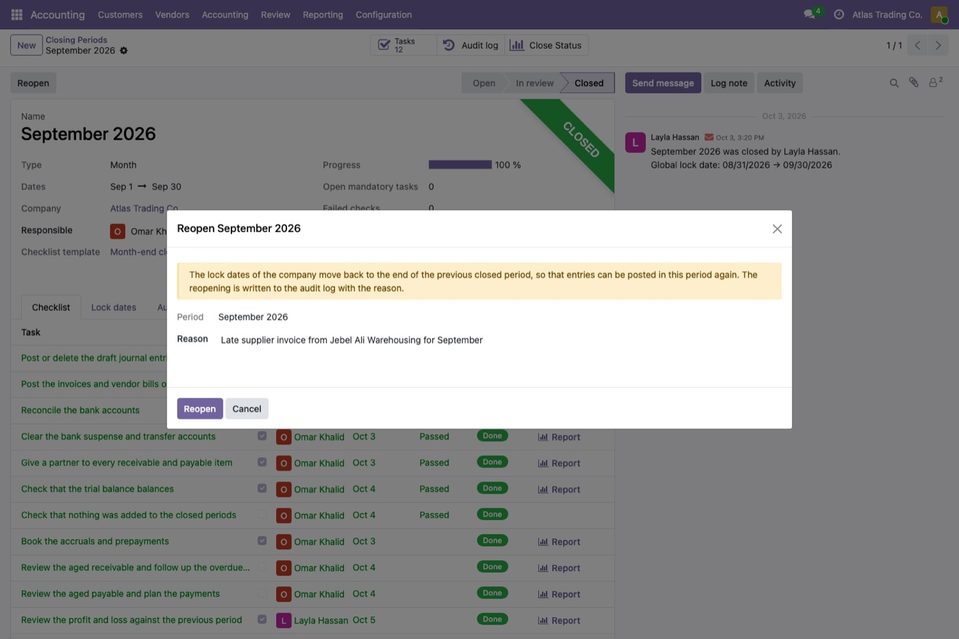This screenshot has height=639, width=959.
Task: Open Report for Review the aged payable task
Action: click(x=558, y=594)
